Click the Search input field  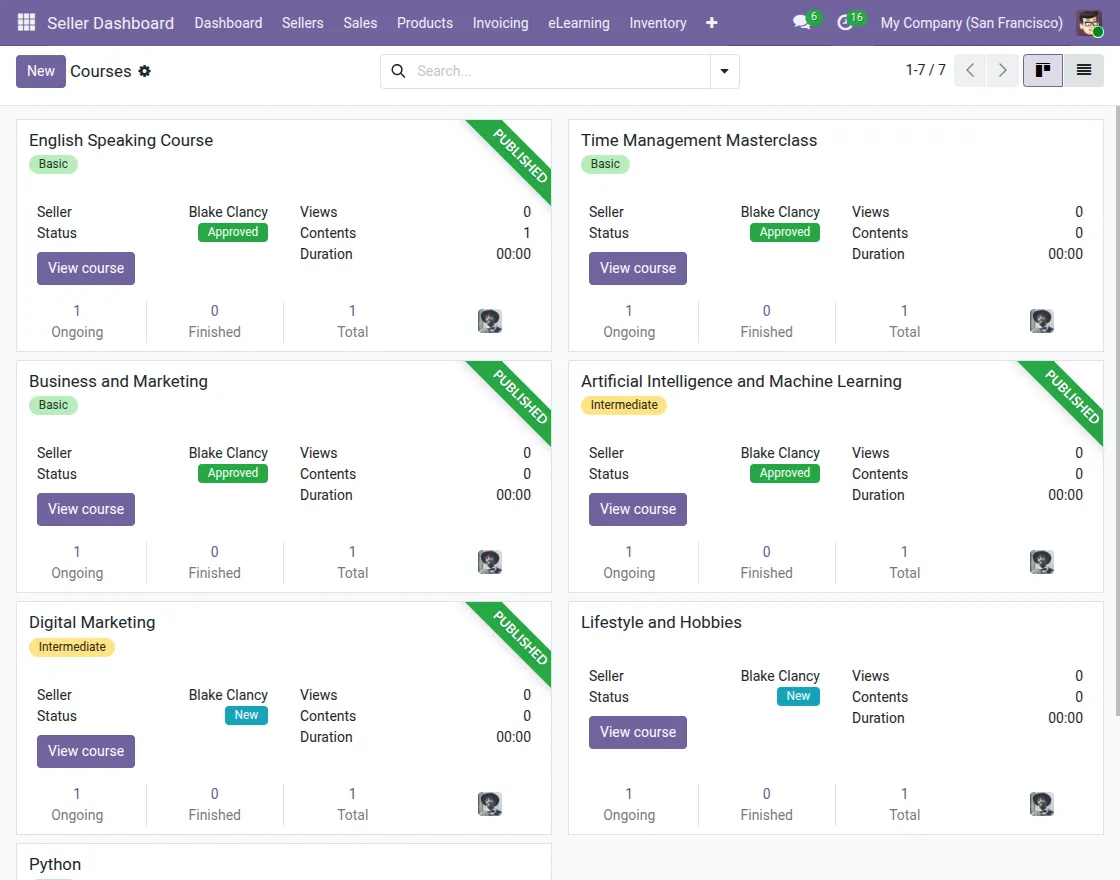pos(561,71)
